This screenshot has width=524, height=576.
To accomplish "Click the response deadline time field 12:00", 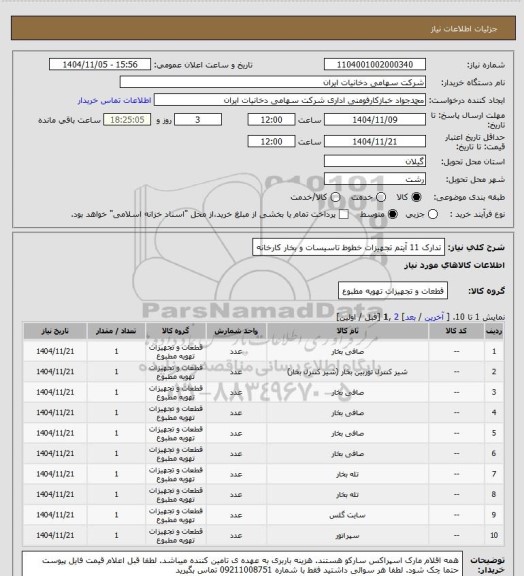I will [271, 120].
